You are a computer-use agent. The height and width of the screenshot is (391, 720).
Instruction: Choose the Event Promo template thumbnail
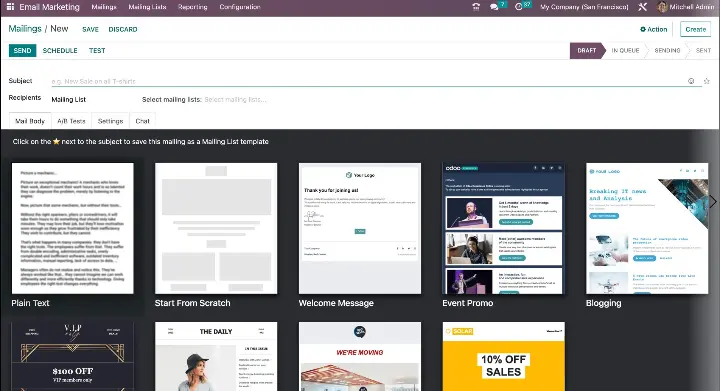(504, 229)
